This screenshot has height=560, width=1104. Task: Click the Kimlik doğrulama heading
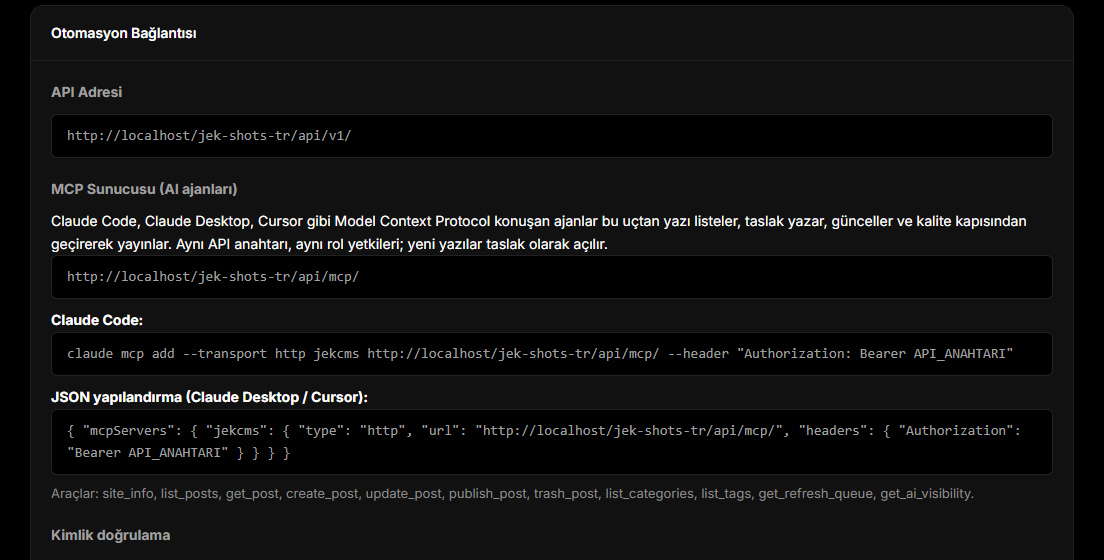point(111,535)
